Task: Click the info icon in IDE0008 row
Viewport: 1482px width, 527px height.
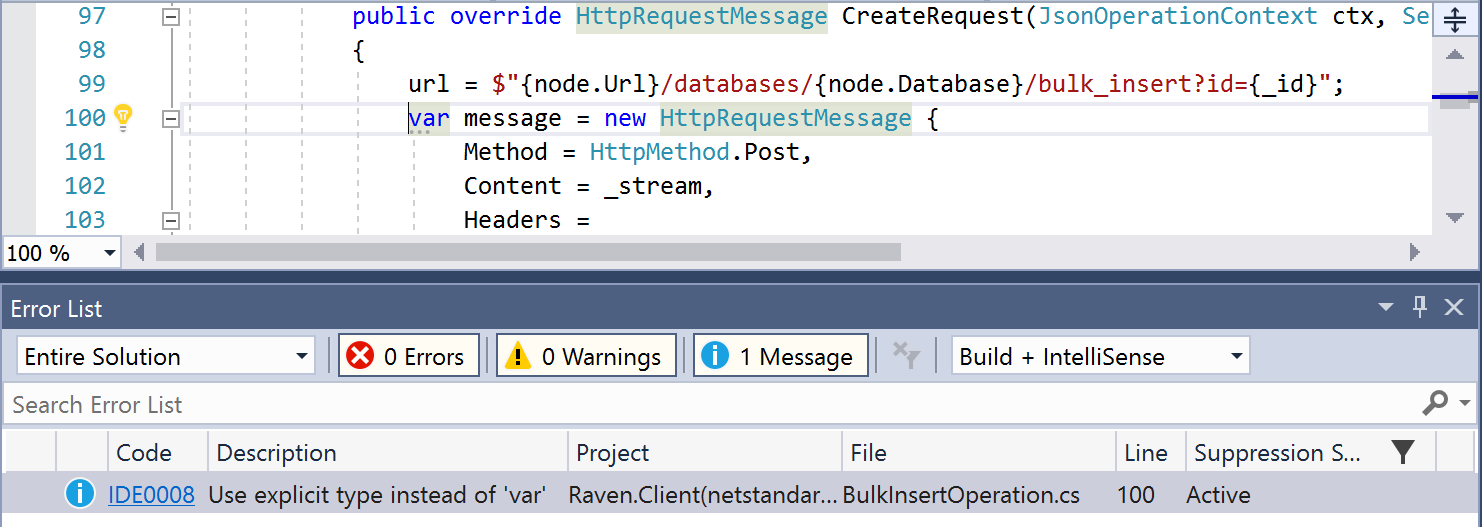Action: click(x=79, y=494)
